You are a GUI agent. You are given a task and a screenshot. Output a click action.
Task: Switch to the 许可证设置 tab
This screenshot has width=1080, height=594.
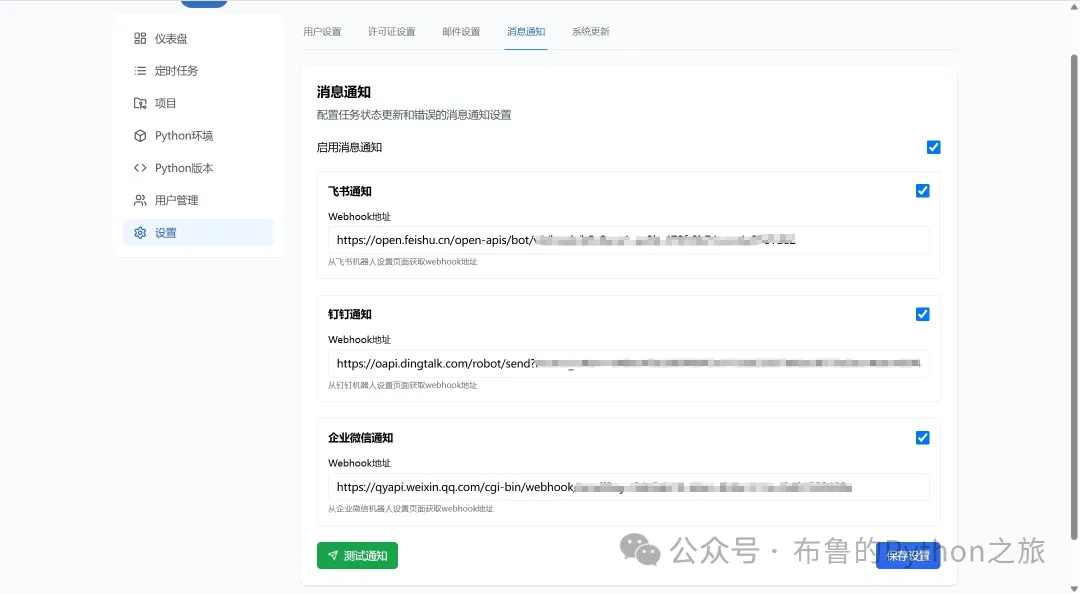(x=391, y=32)
